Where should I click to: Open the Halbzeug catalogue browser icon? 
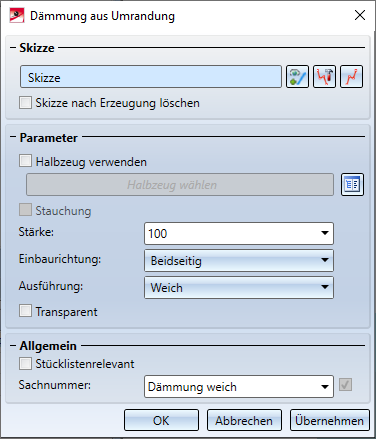(352, 184)
